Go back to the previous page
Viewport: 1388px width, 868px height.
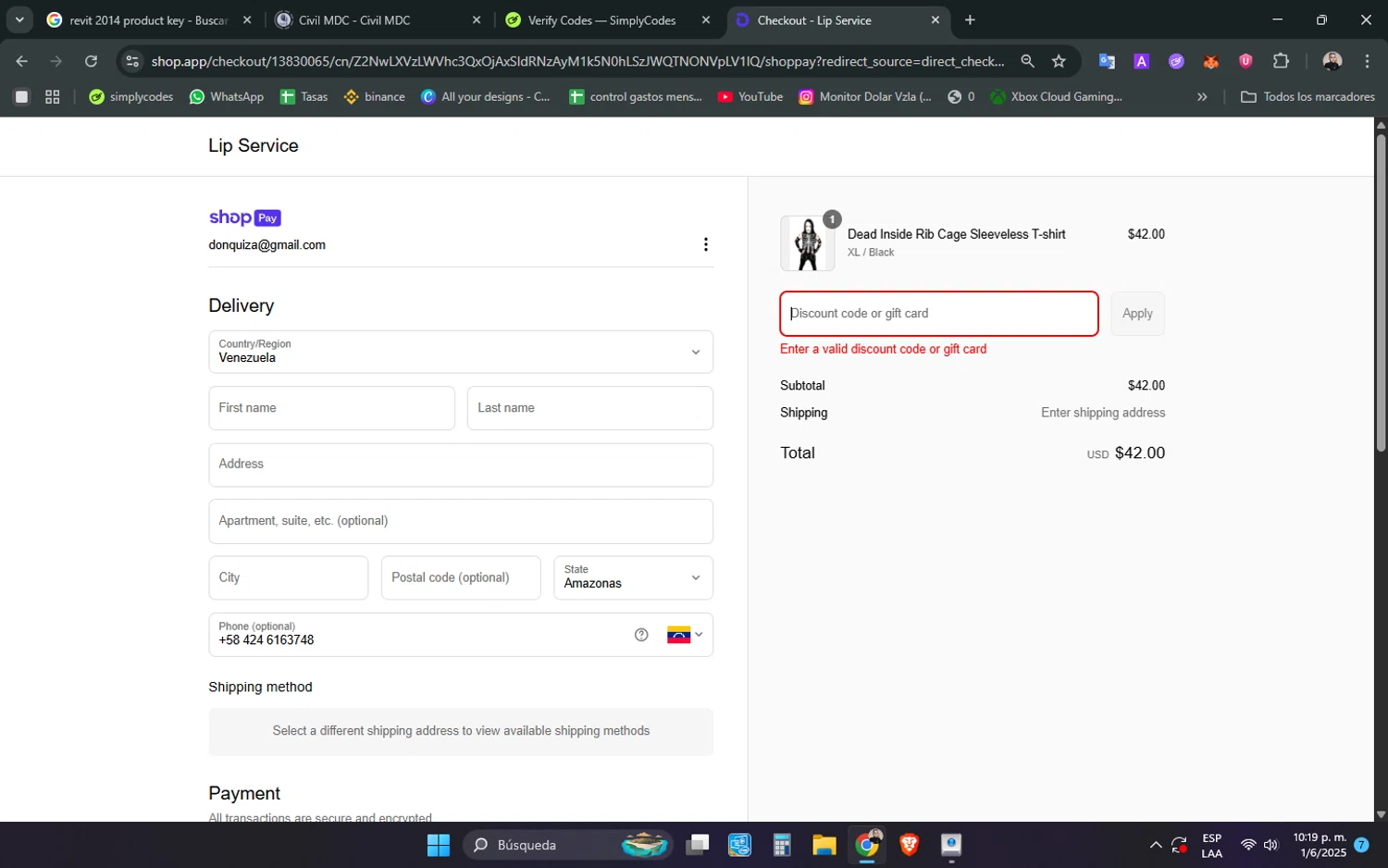(22, 61)
